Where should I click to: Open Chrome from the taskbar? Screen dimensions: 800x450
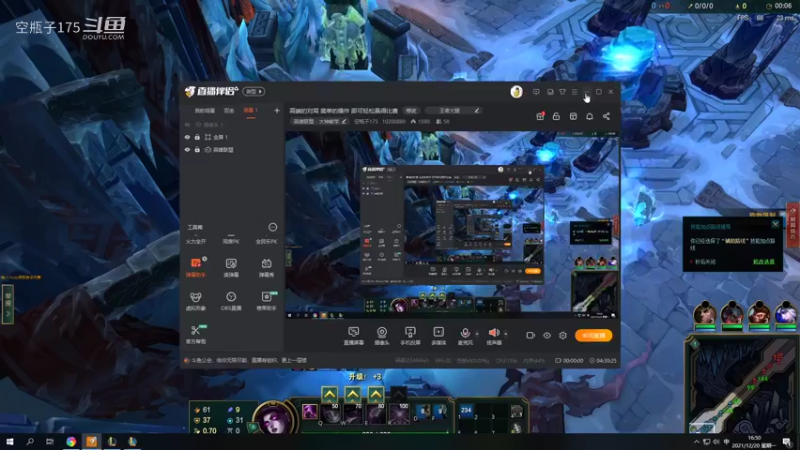(x=71, y=442)
